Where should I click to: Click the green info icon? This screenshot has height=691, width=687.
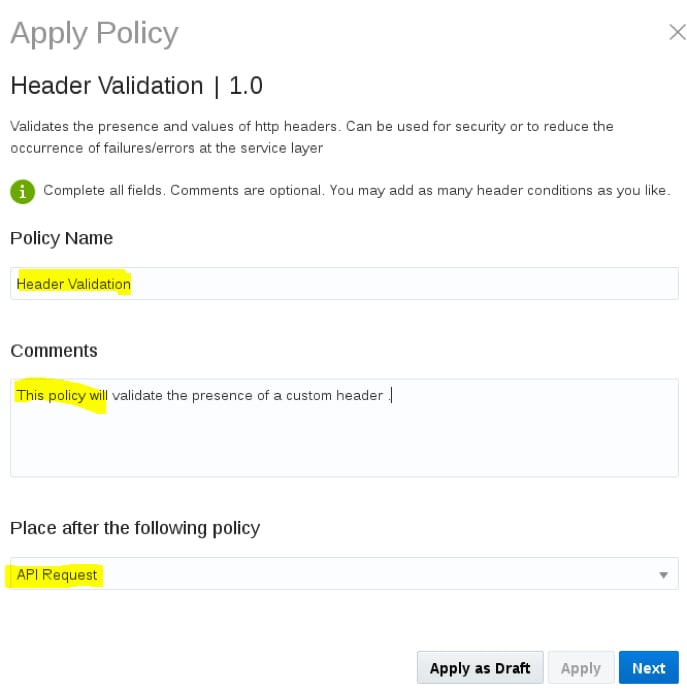click(x=22, y=190)
